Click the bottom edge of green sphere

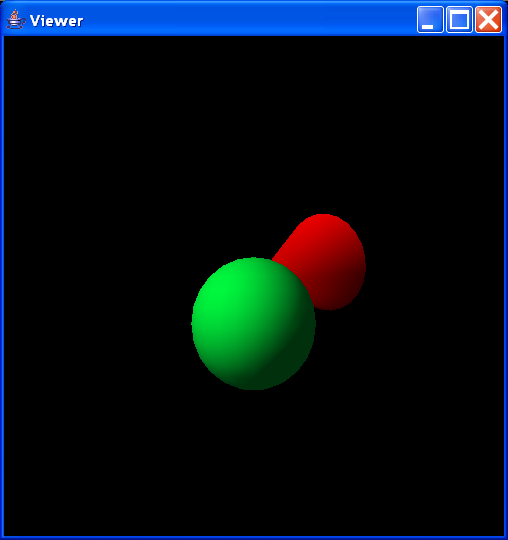[254, 388]
